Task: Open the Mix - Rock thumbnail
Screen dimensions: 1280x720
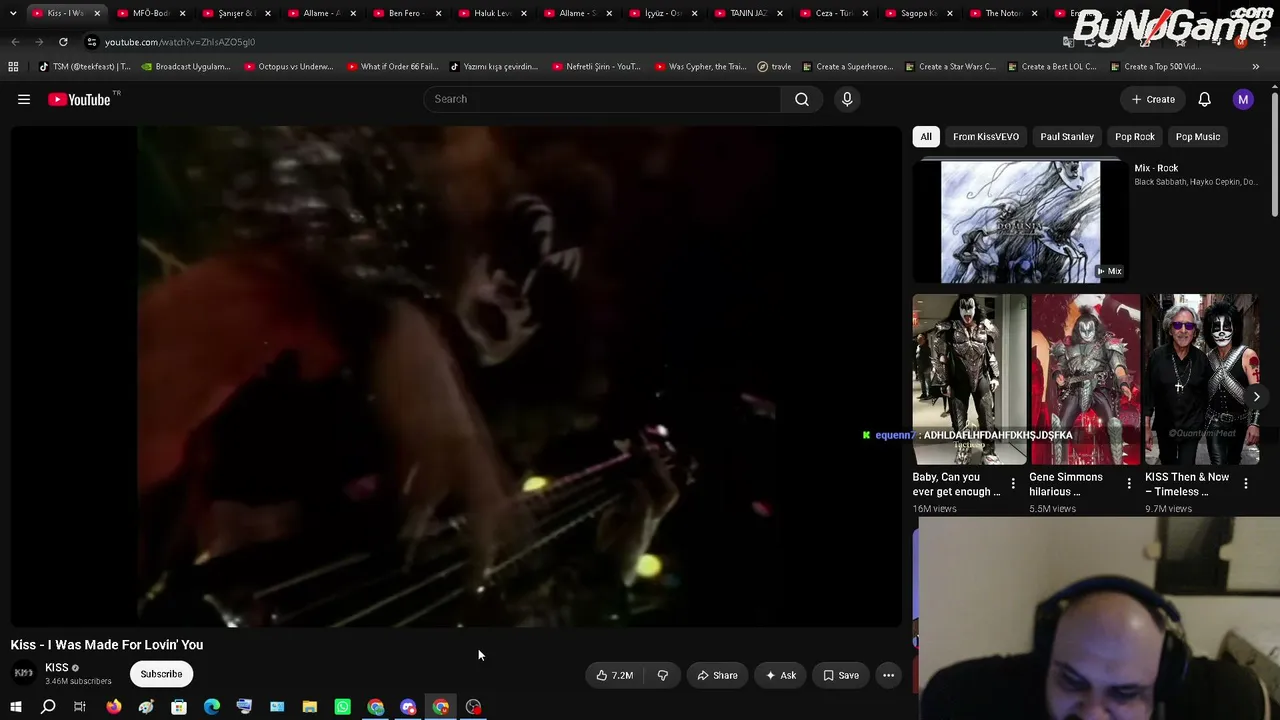Action: point(1020,222)
